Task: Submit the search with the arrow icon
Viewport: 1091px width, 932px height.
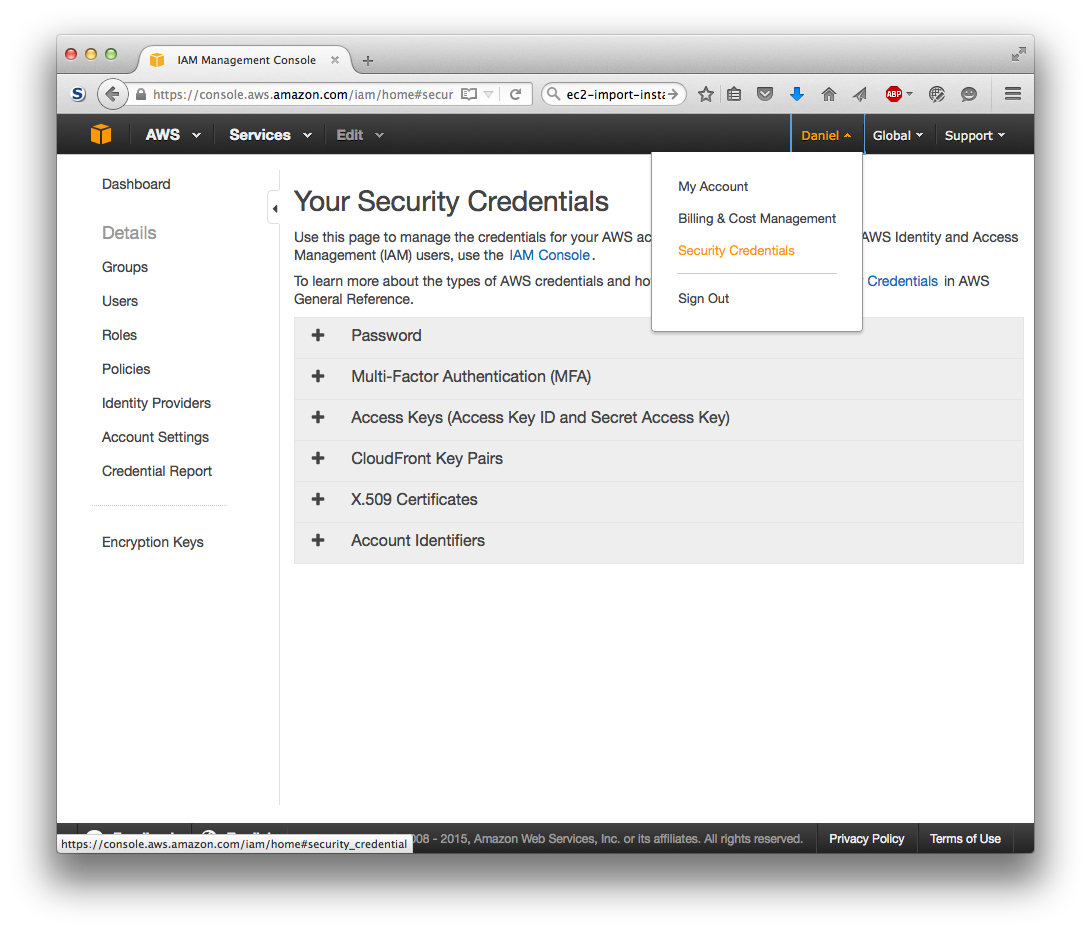Action: click(673, 94)
